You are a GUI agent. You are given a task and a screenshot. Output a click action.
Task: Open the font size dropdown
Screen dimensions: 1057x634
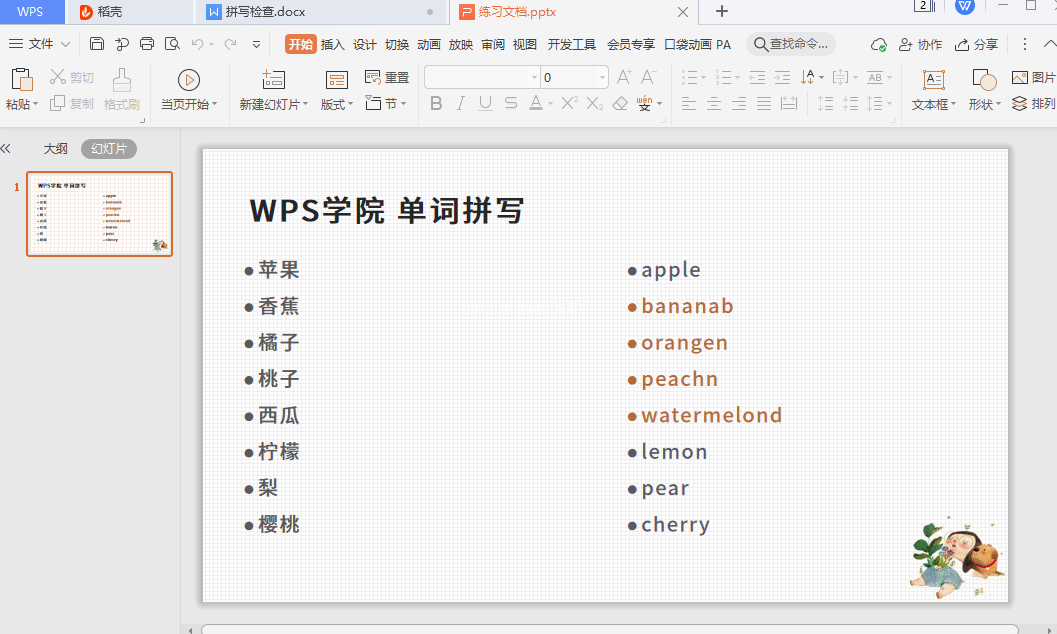tap(602, 77)
